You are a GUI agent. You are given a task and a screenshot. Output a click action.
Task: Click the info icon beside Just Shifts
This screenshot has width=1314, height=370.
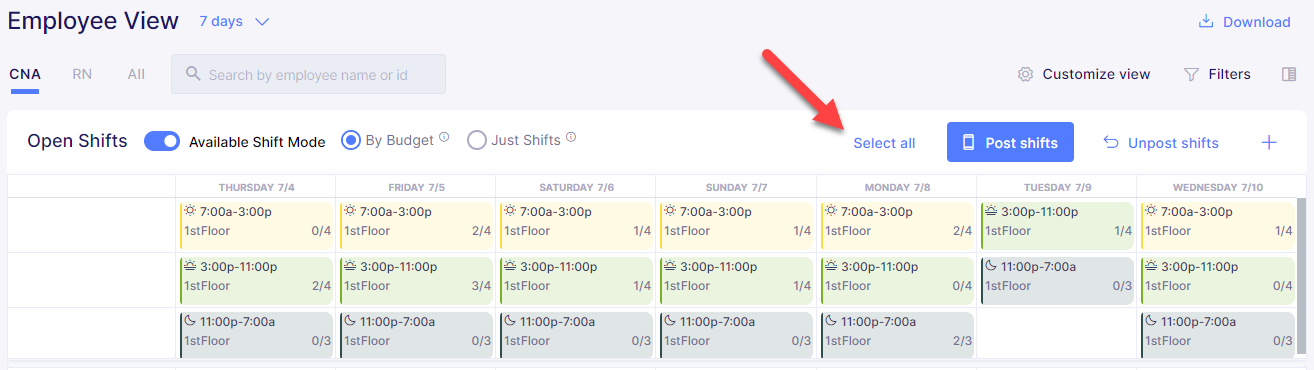pos(571,138)
